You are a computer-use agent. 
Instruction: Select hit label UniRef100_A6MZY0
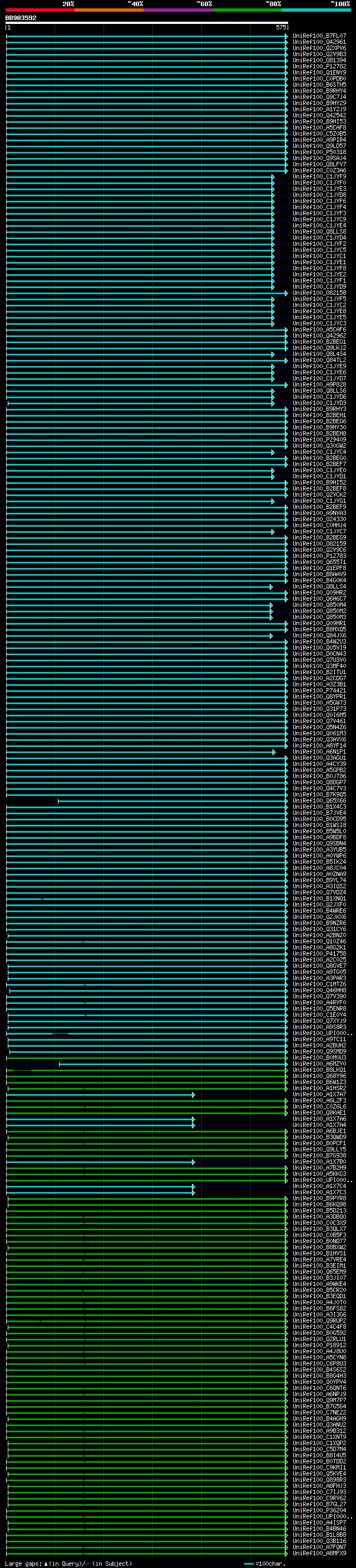tap(319, 1064)
